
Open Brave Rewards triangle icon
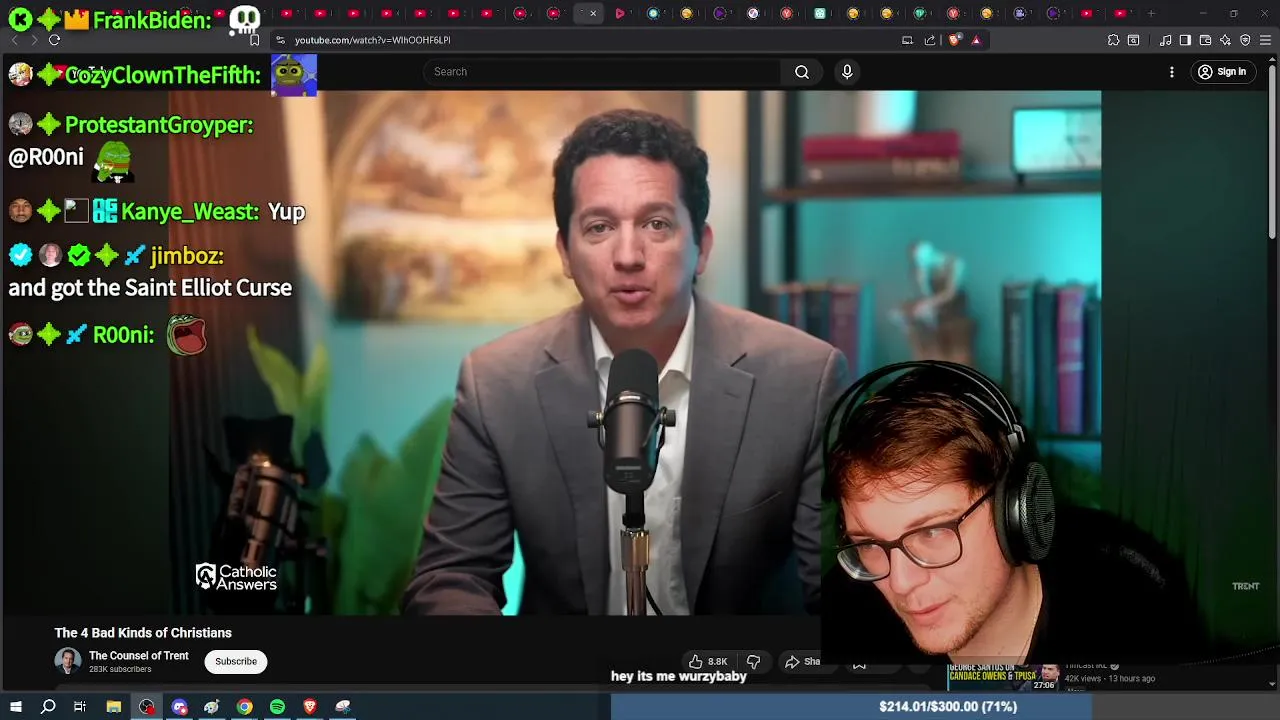976,40
